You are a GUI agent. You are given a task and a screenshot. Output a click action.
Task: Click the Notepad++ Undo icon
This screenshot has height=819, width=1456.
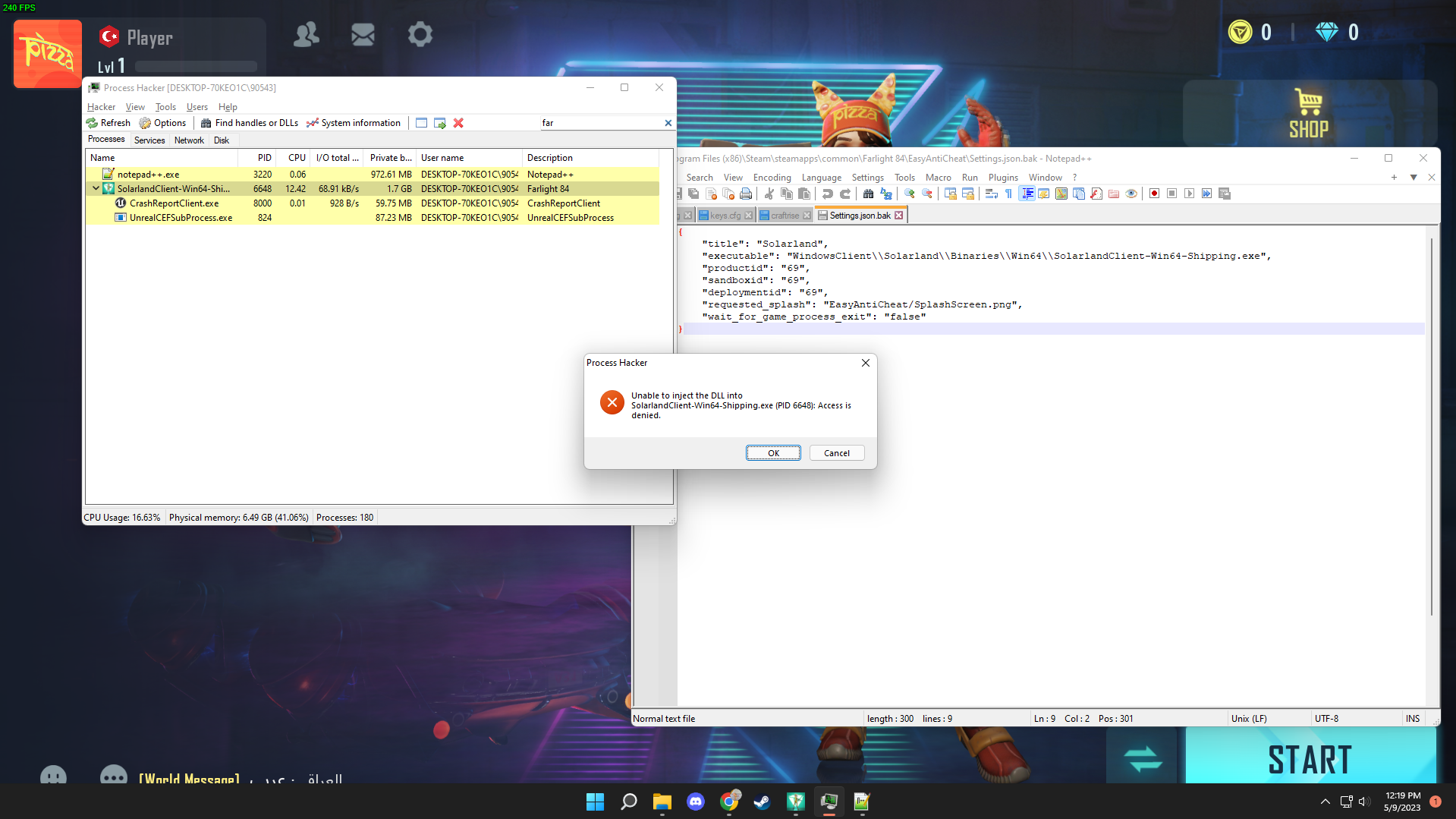coord(828,194)
